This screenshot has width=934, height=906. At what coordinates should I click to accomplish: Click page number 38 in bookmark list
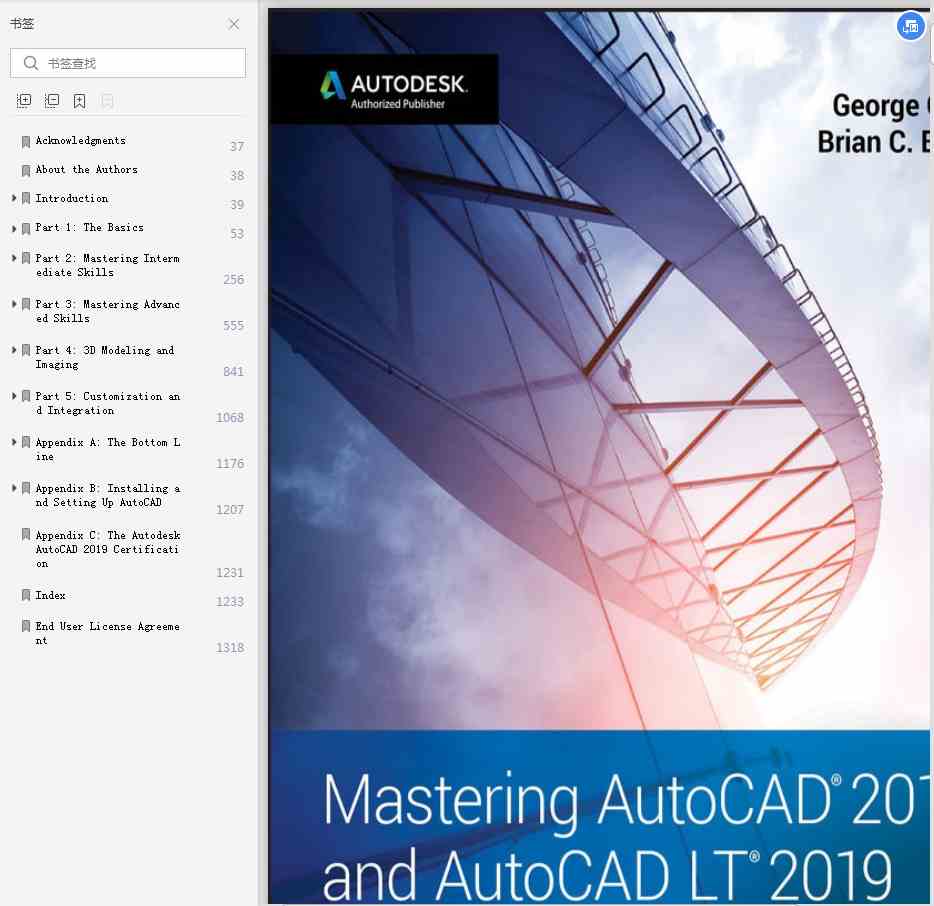(x=237, y=176)
